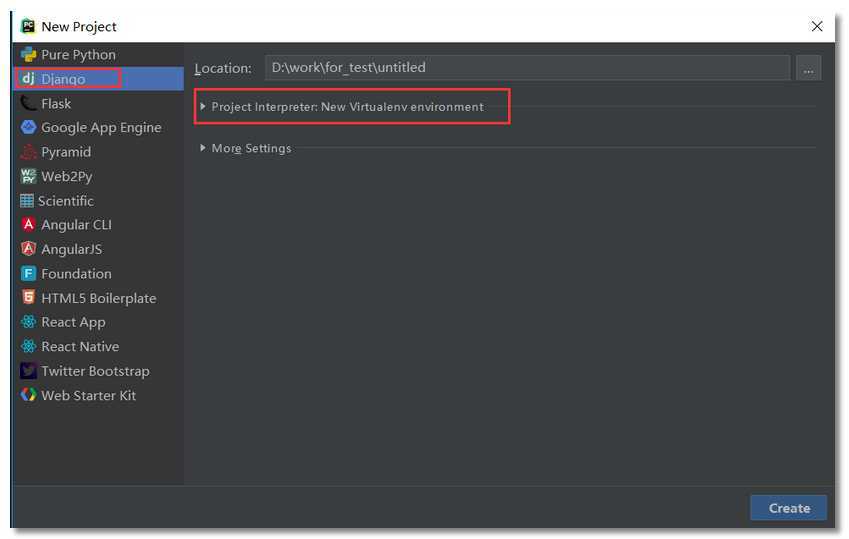Select AngularJS label

point(71,249)
